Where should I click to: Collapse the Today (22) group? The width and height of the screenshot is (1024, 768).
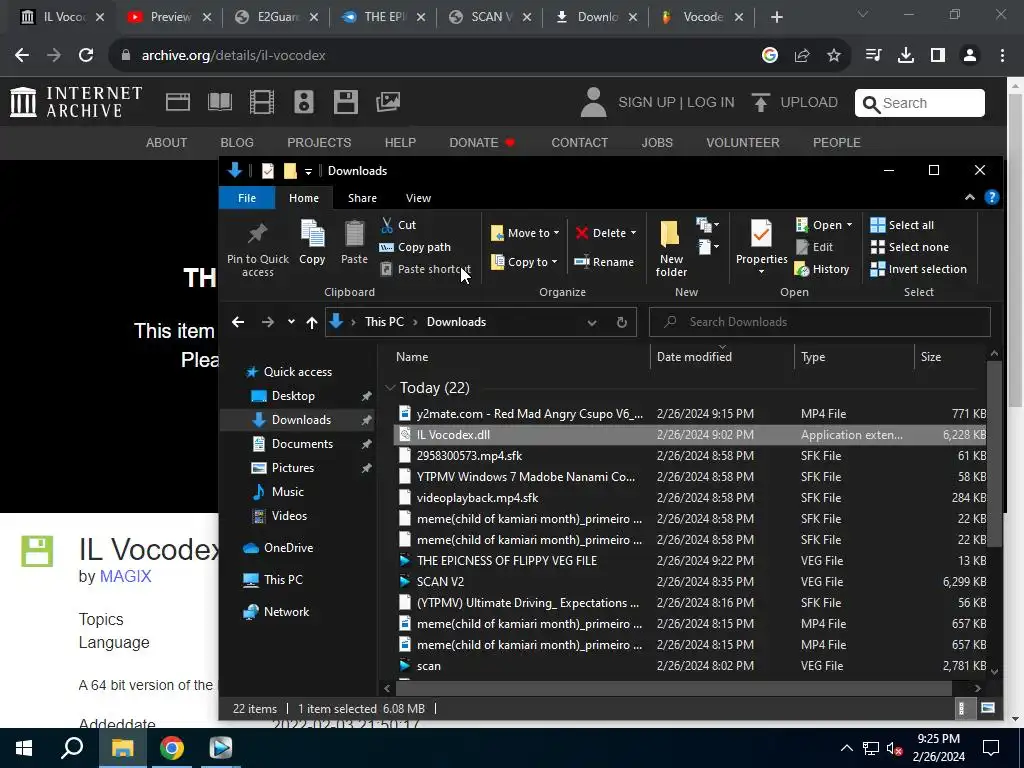(390, 388)
